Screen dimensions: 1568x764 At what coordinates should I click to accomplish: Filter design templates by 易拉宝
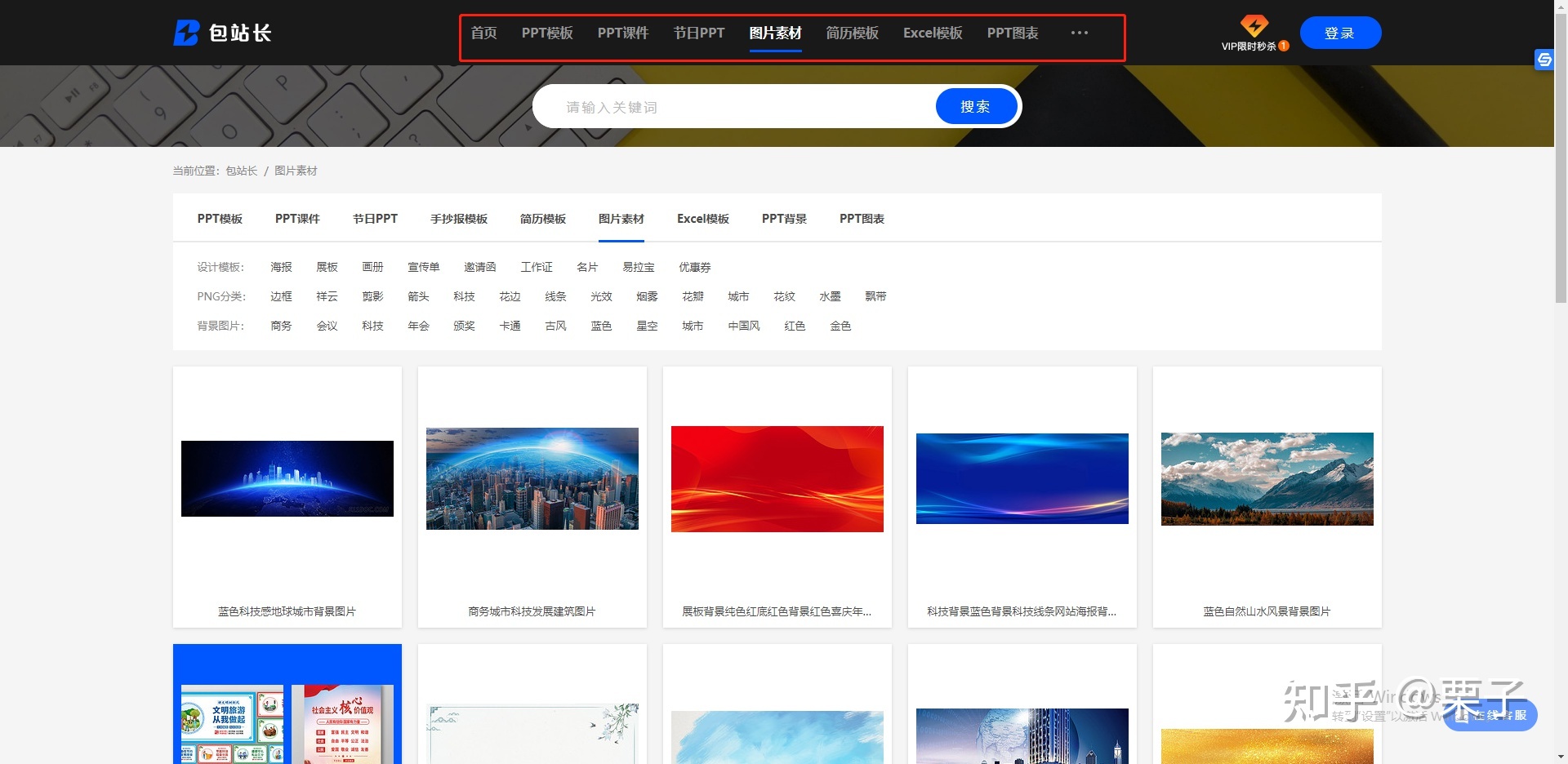(639, 267)
